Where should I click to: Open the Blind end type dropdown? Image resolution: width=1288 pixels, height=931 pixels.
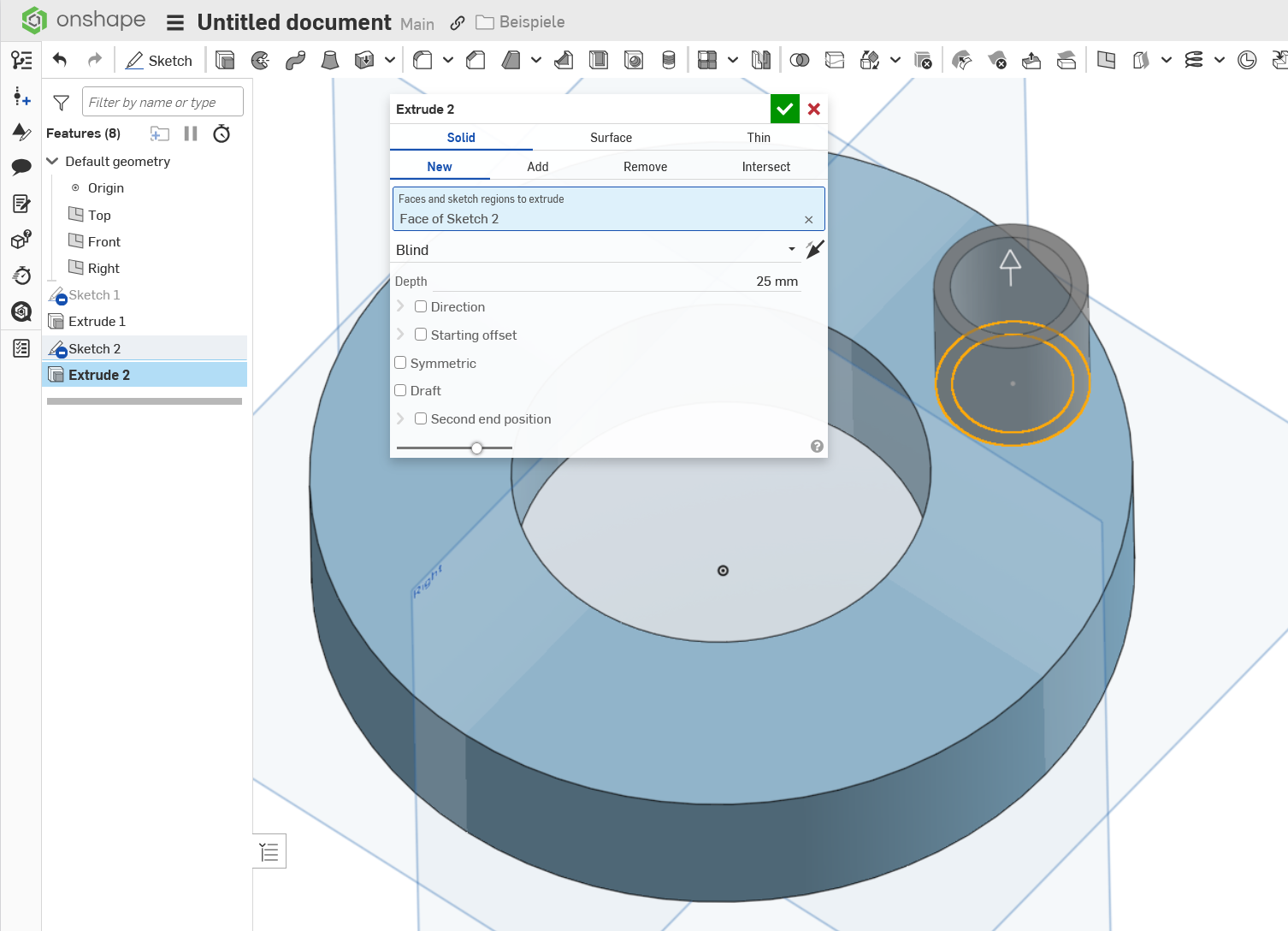click(595, 250)
